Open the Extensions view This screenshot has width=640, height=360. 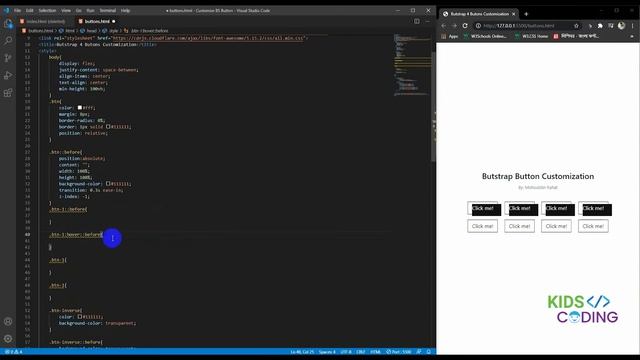(8, 93)
